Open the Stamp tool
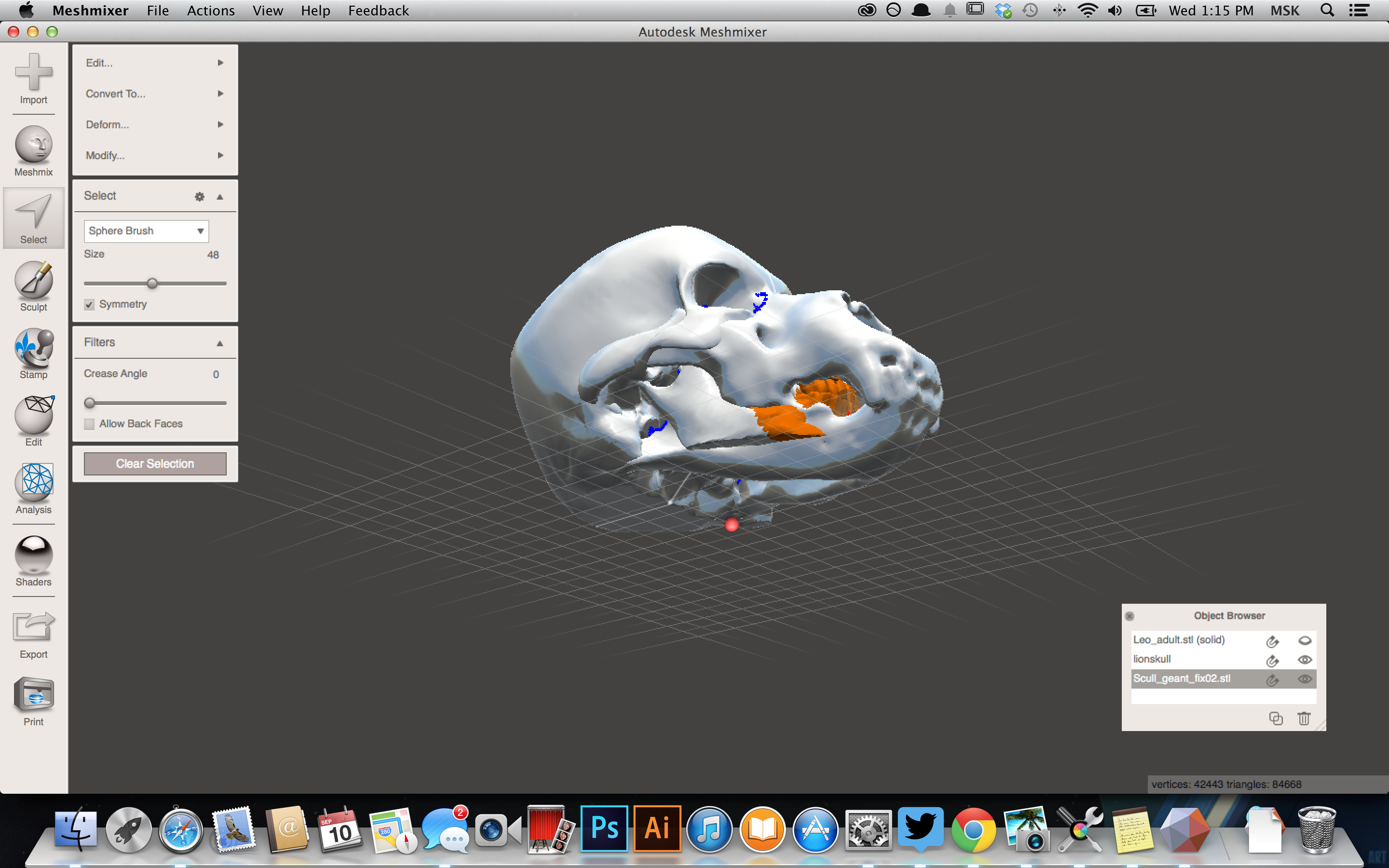Screen dimensions: 1389x868 [x=33, y=353]
